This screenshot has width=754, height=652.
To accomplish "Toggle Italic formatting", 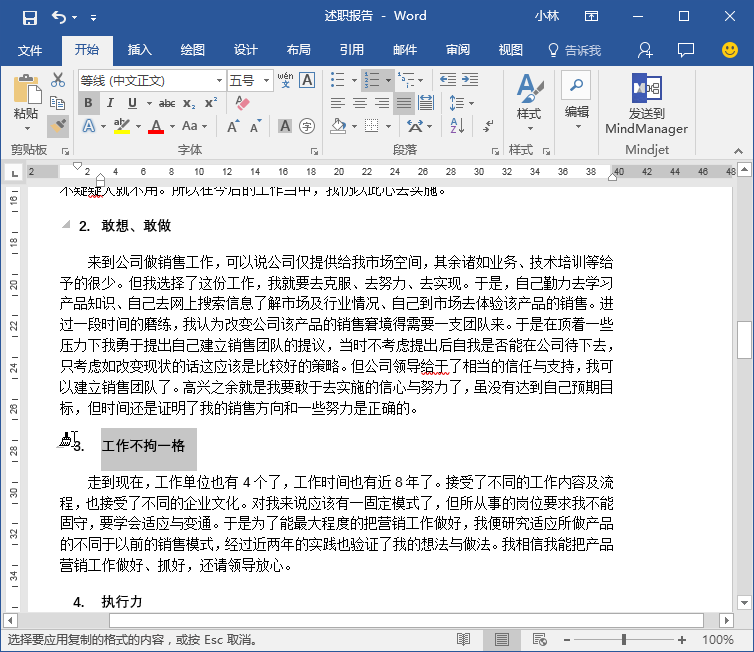I will [111, 103].
